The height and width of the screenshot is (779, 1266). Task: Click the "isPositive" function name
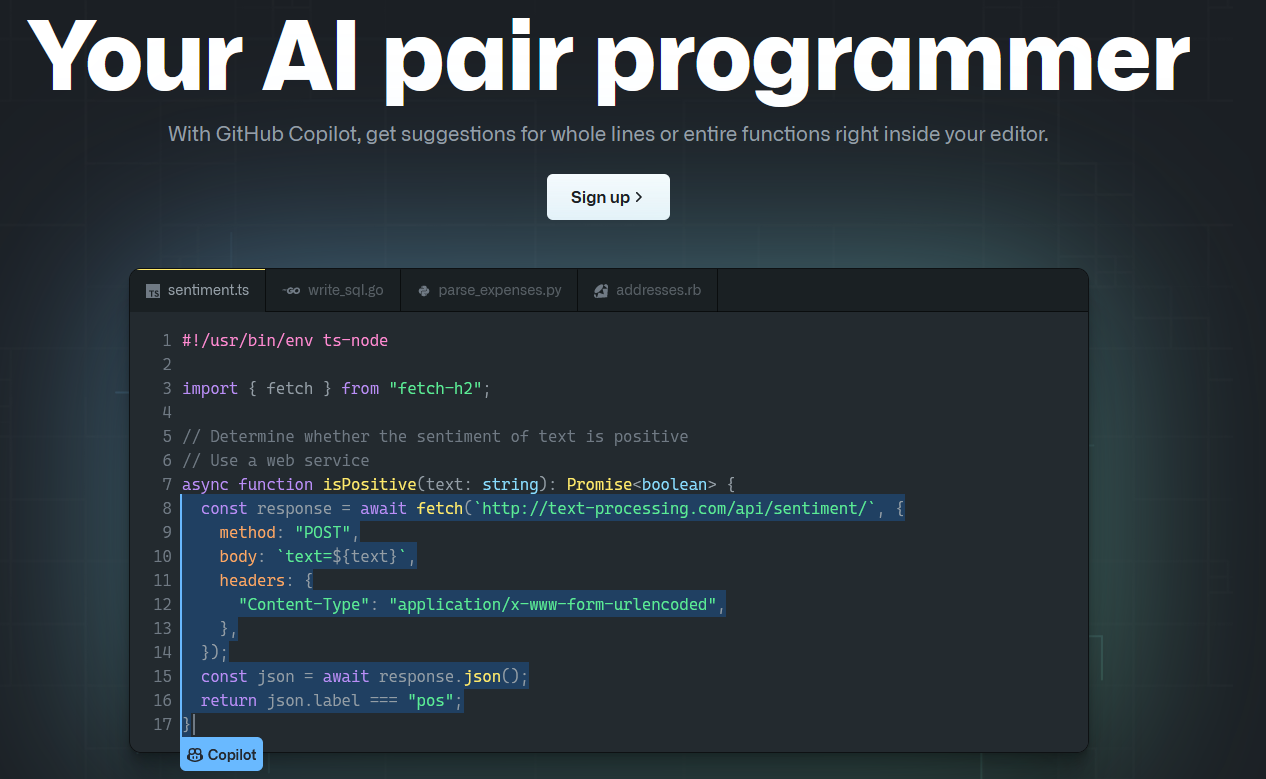369,484
